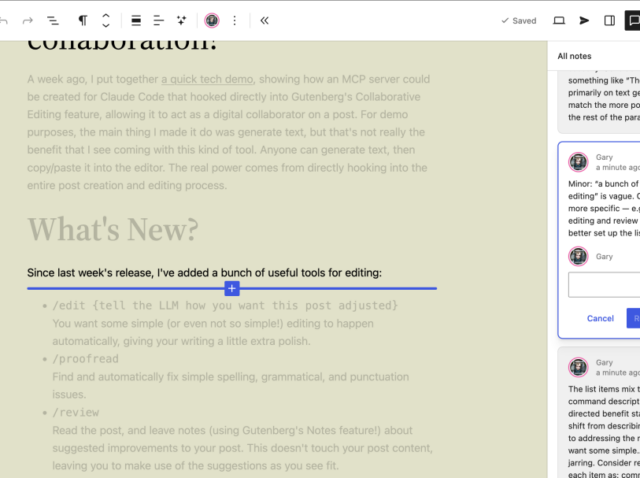Open the device preview icon
The image size is (640, 478).
pyautogui.click(x=559, y=20)
